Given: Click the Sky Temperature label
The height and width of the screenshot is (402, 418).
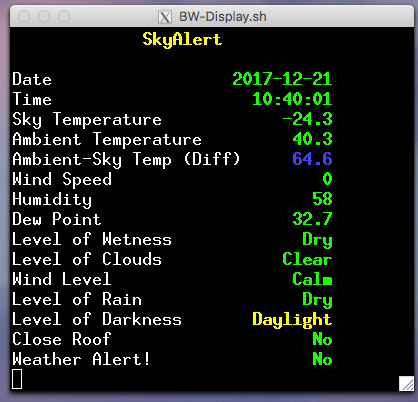Looking at the screenshot, I should 87,120.
